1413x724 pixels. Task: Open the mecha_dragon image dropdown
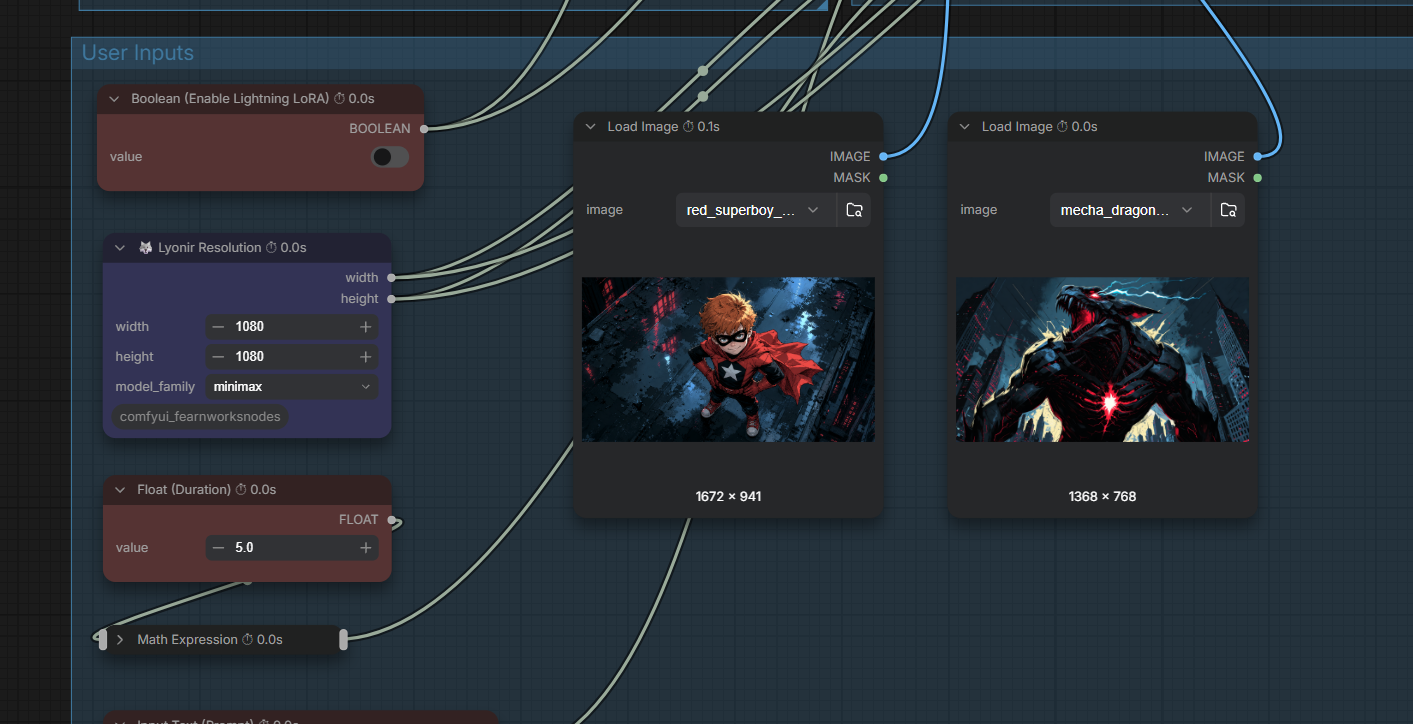[x=1130, y=210]
